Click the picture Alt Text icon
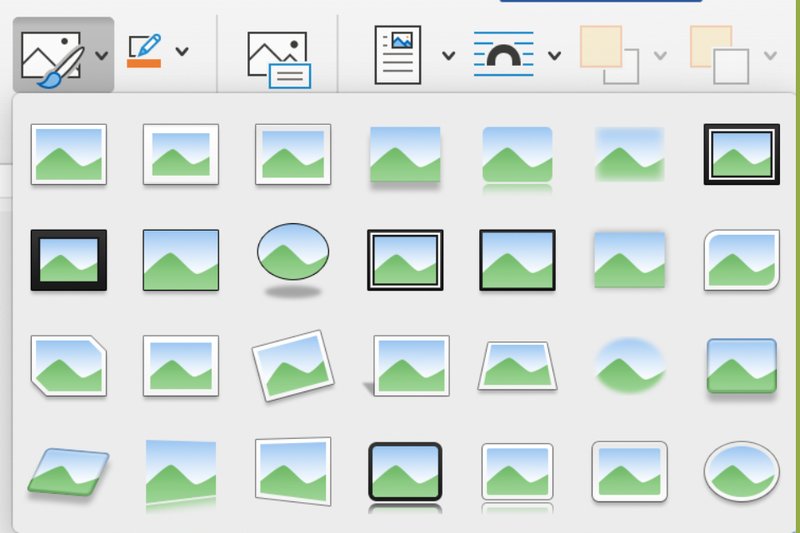Viewport: 800px width, 533px height. point(279,60)
